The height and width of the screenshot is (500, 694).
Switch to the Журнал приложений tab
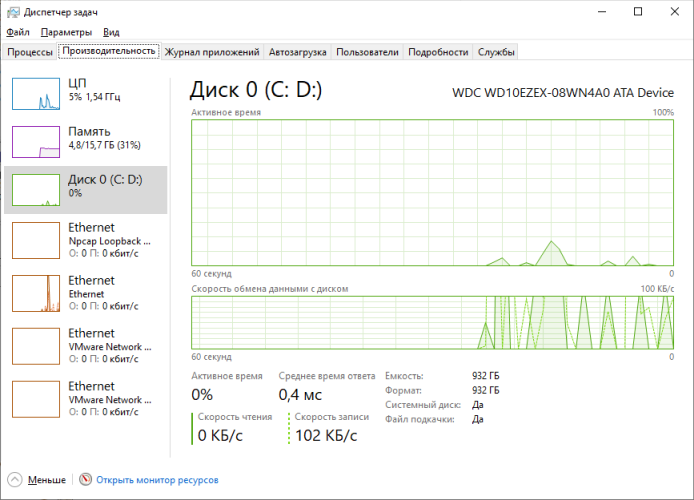212,52
